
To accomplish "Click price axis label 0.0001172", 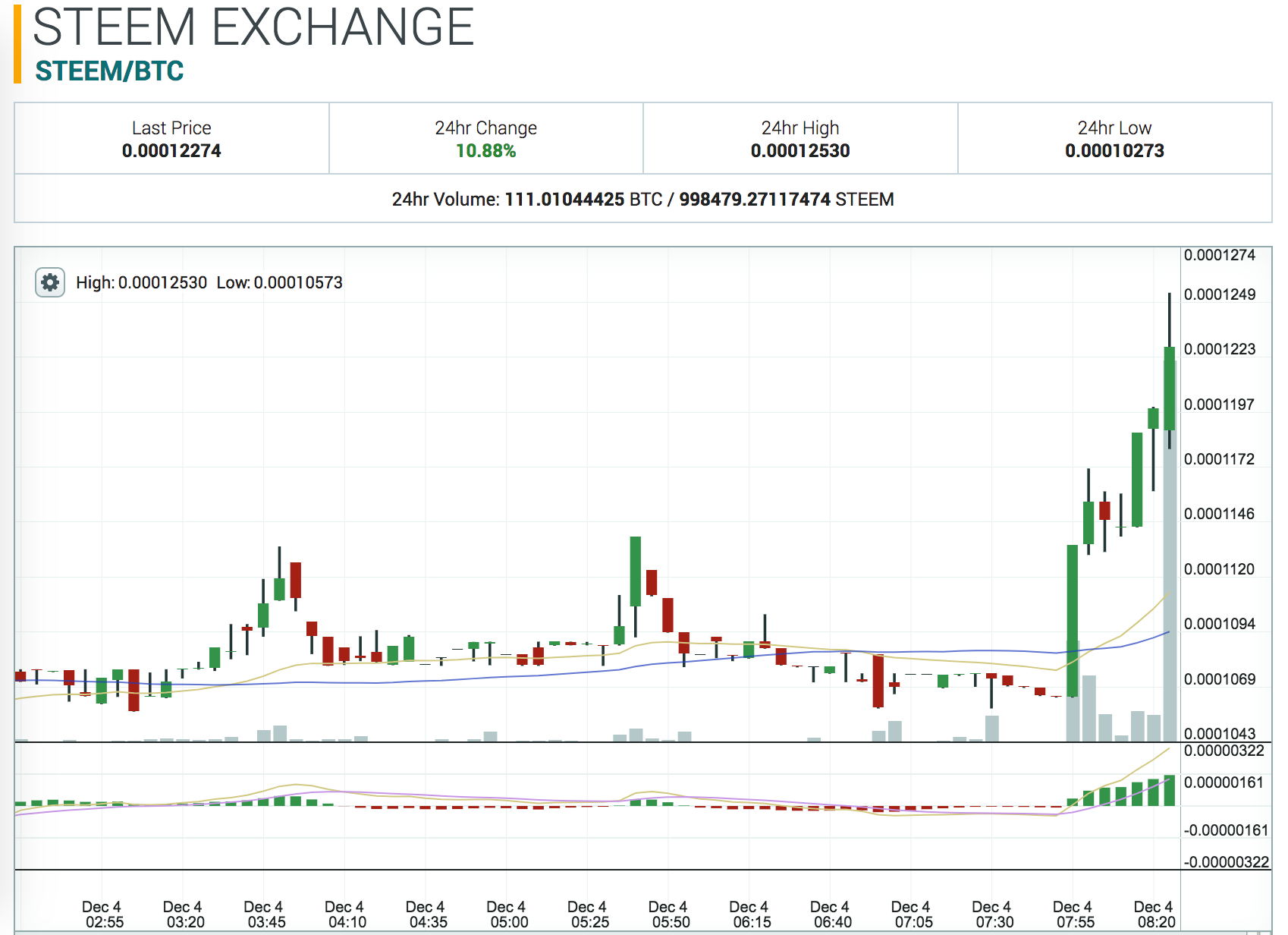I will click(1220, 459).
